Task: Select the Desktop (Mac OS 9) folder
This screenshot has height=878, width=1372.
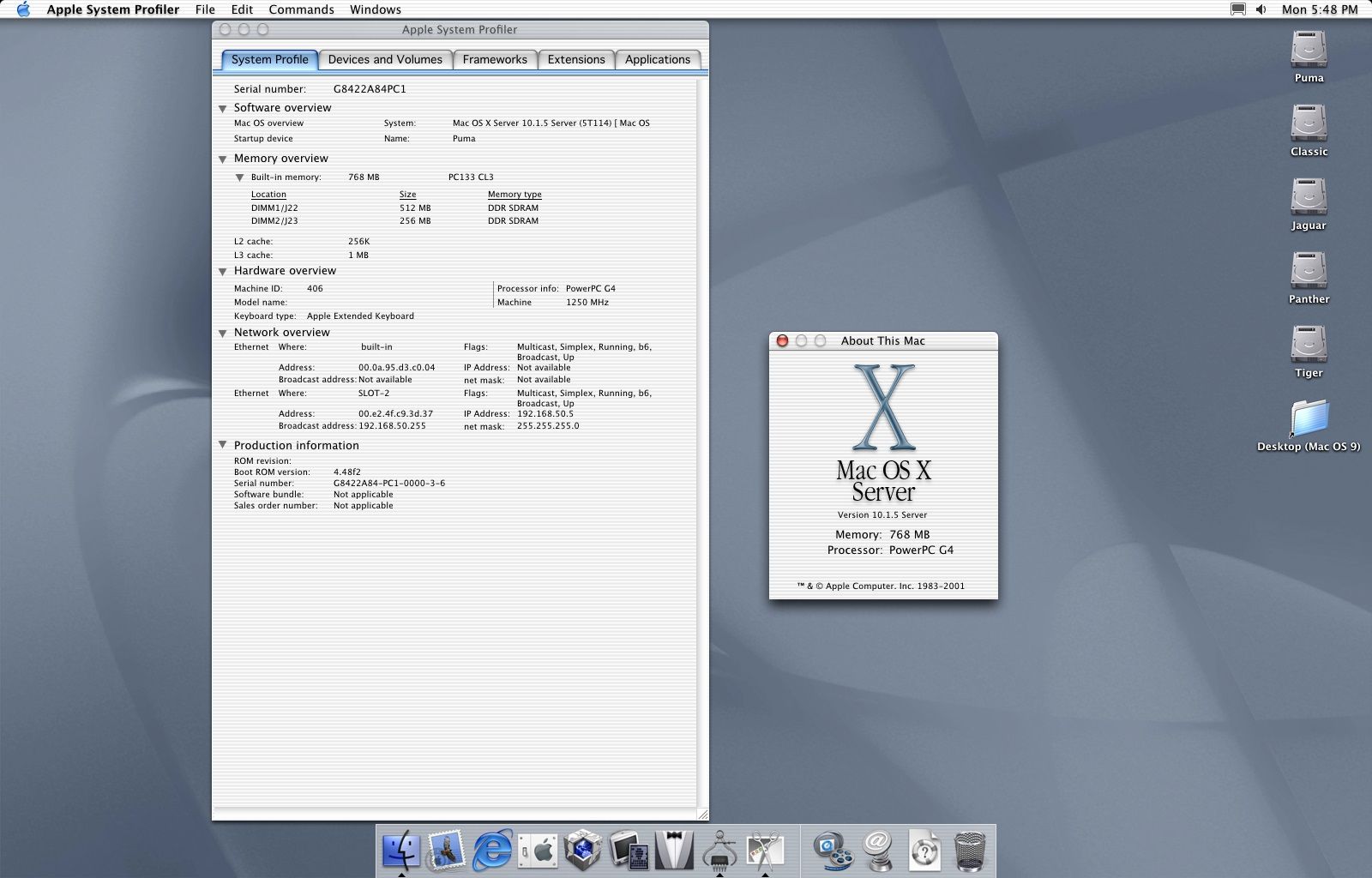Action: (1309, 418)
